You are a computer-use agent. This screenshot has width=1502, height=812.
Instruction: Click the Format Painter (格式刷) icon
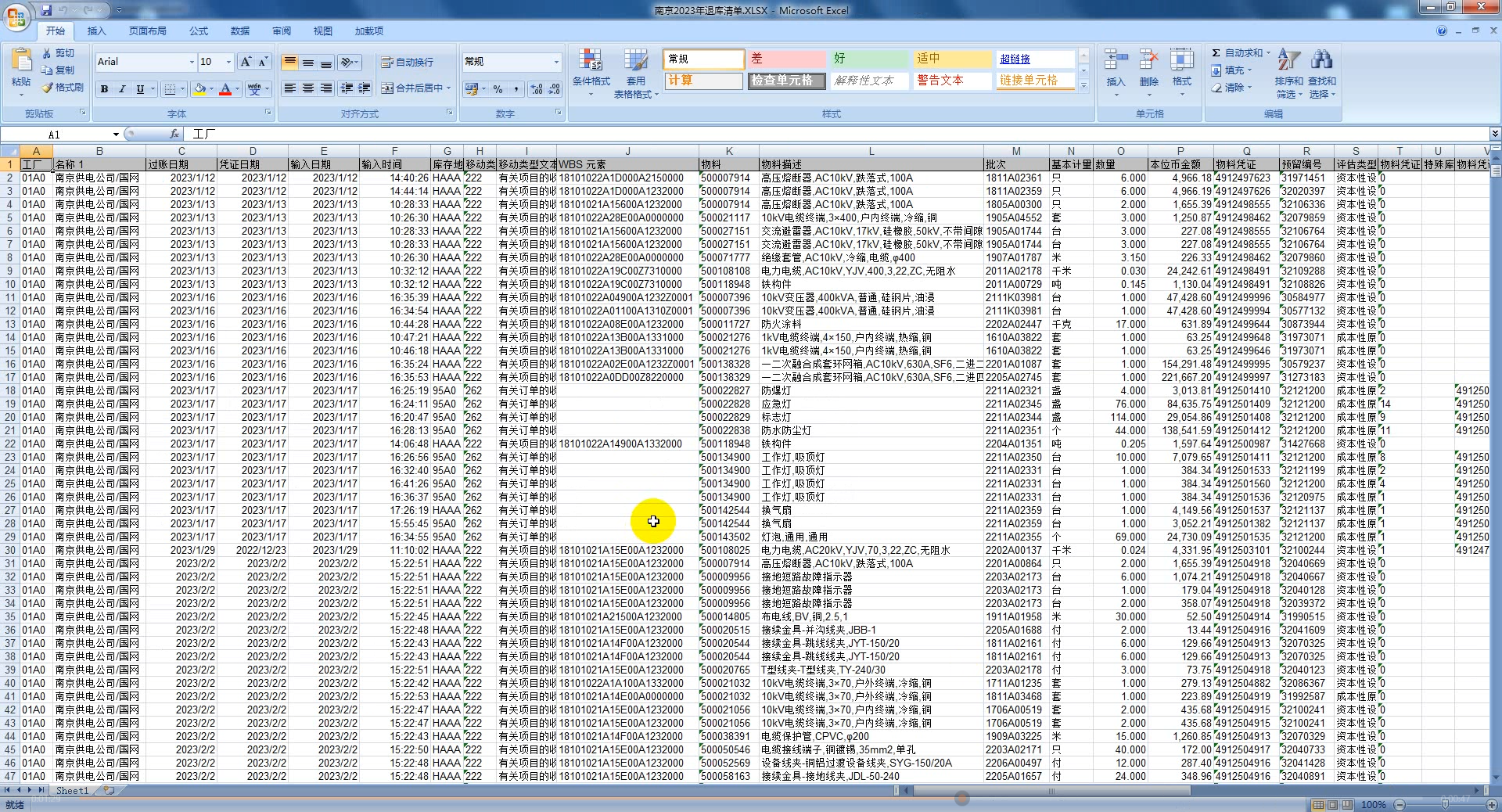(48, 88)
